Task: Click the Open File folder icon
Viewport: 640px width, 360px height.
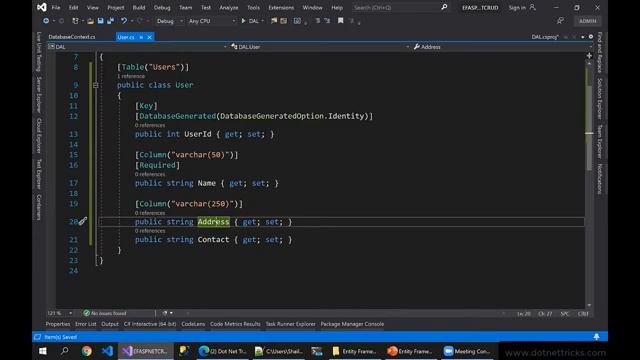Action: point(91,21)
